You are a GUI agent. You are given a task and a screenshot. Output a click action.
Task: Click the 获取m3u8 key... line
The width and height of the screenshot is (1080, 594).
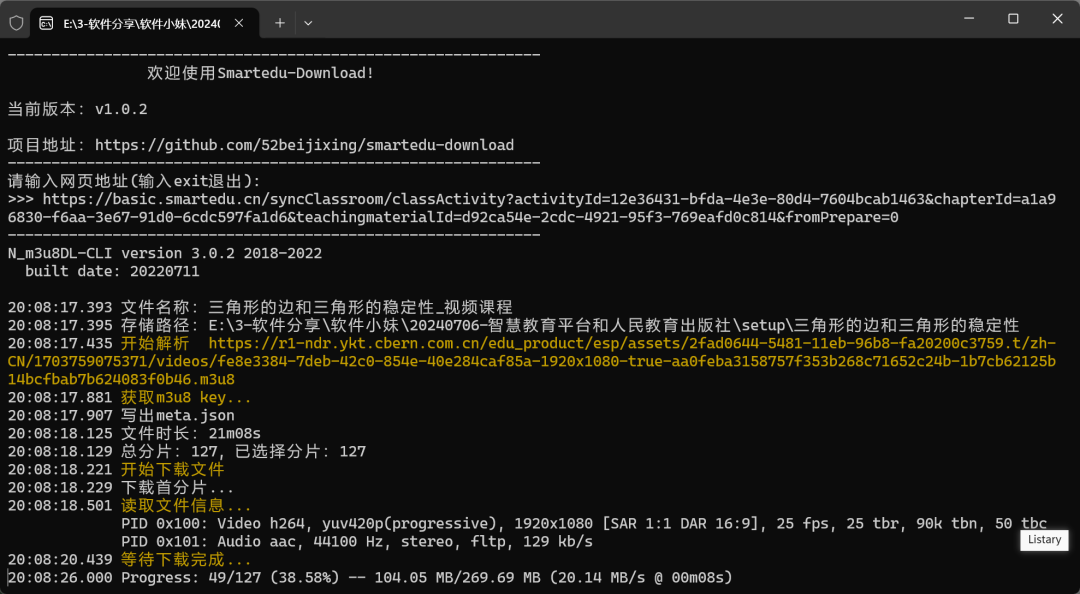tap(129, 398)
